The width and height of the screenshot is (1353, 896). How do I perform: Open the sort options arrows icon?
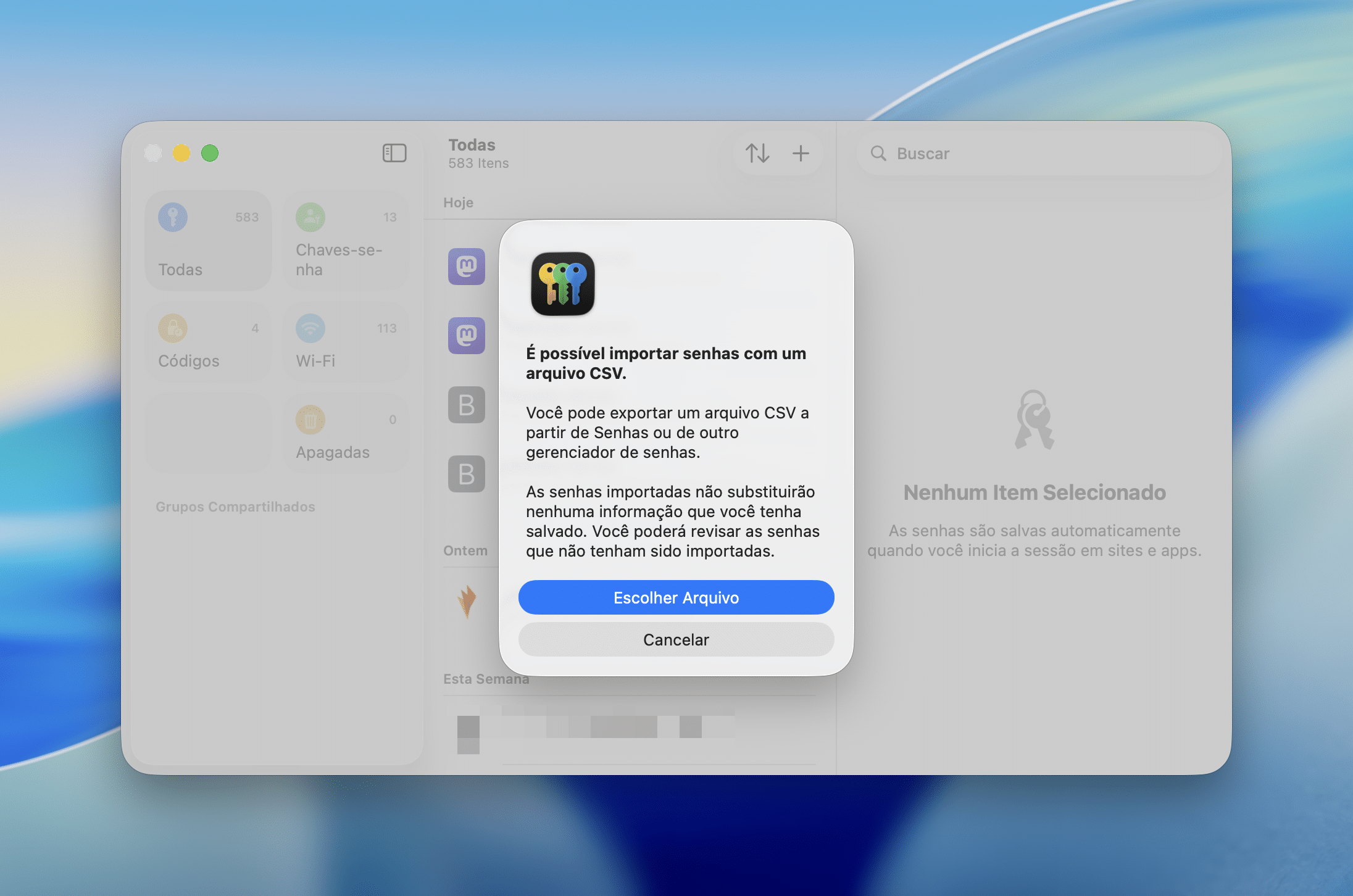tap(757, 153)
